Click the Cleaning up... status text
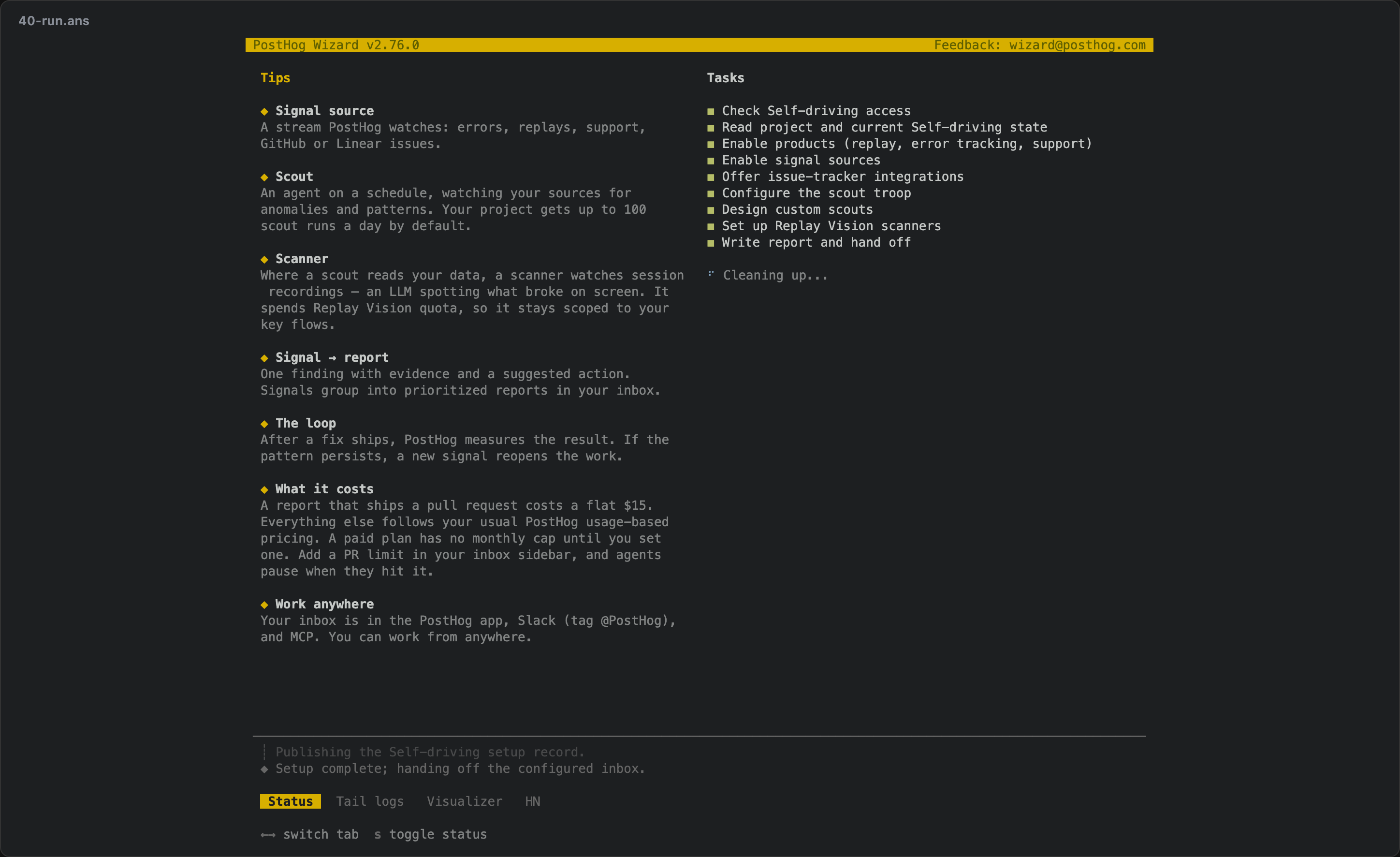 pos(775,276)
